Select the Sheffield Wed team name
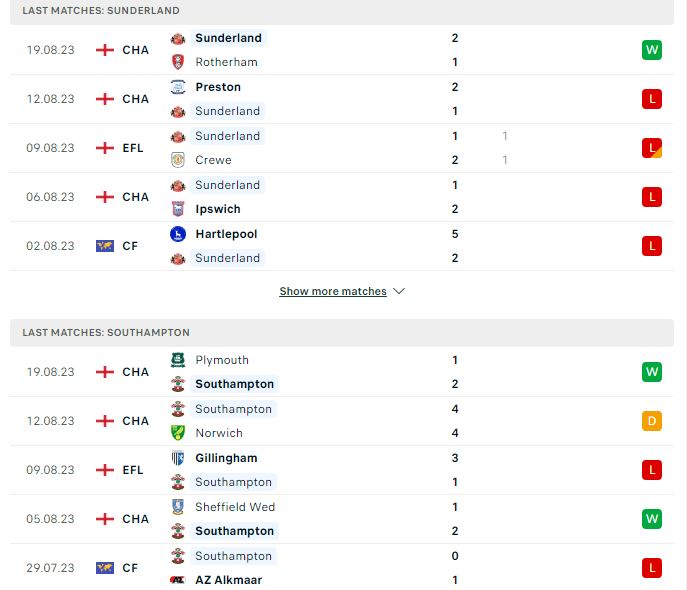This screenshot has width=687, height=590. pos(235,507)
